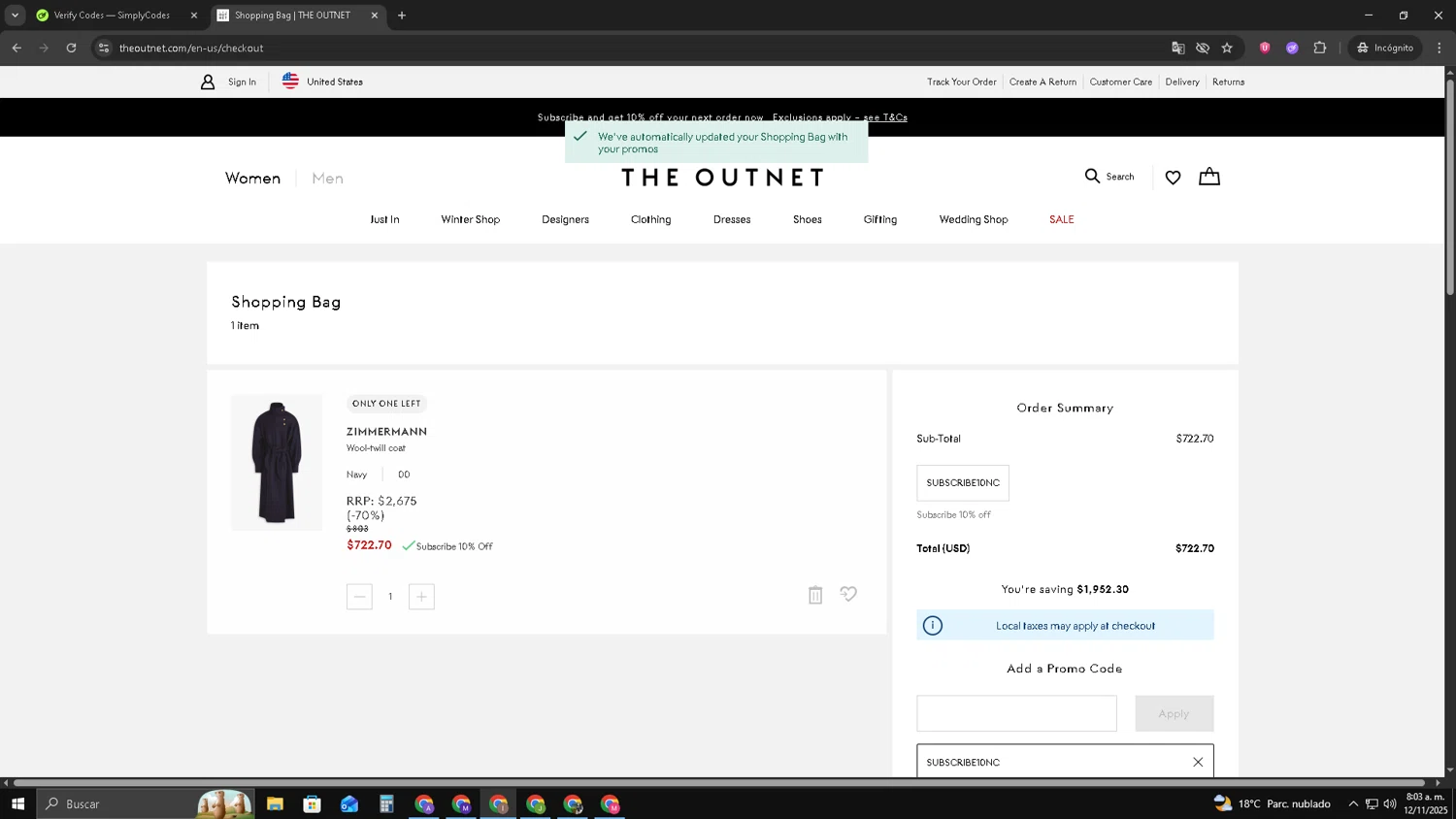Screen dimensions: 1456x819
Task: Open Microsoft Store from the taskbar
Action: coord(312,803)
